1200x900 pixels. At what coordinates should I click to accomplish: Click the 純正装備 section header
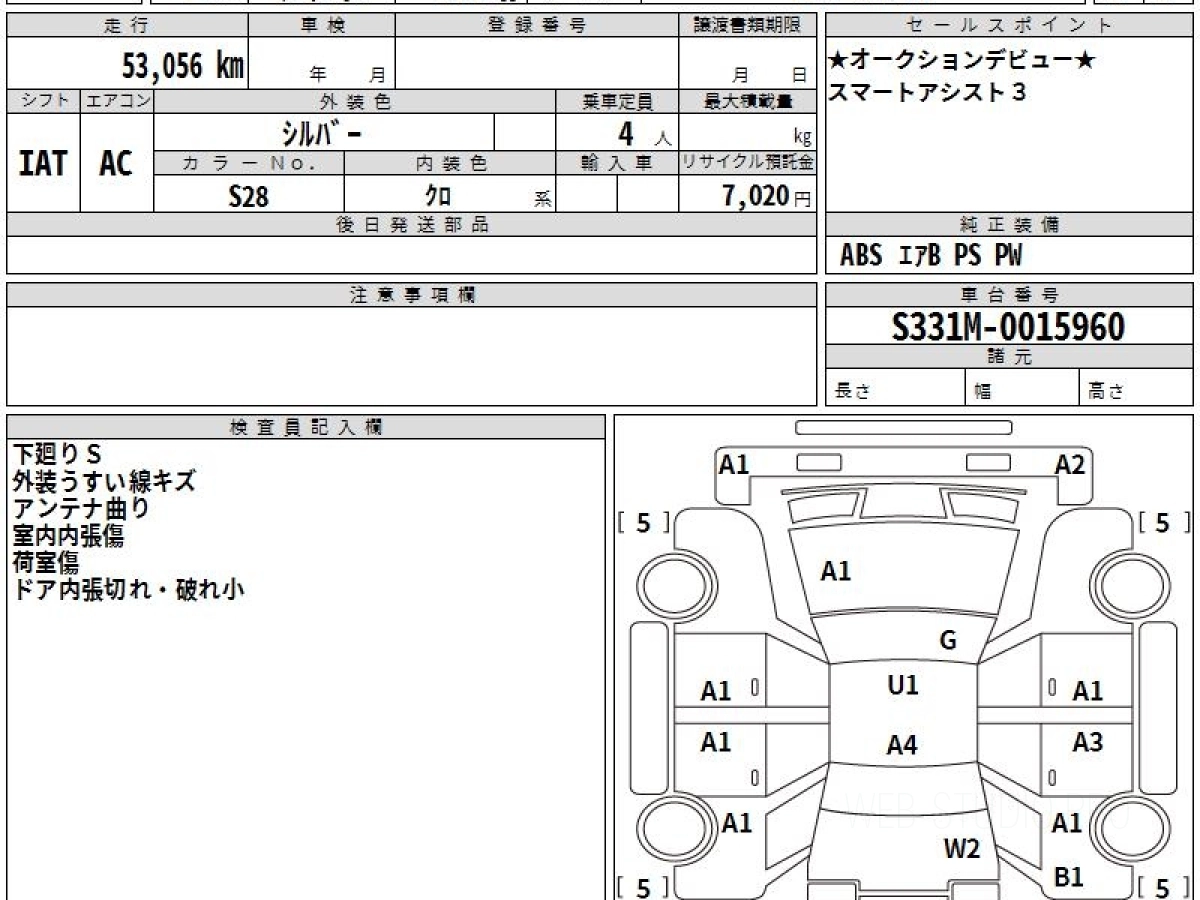point(1009,225)
